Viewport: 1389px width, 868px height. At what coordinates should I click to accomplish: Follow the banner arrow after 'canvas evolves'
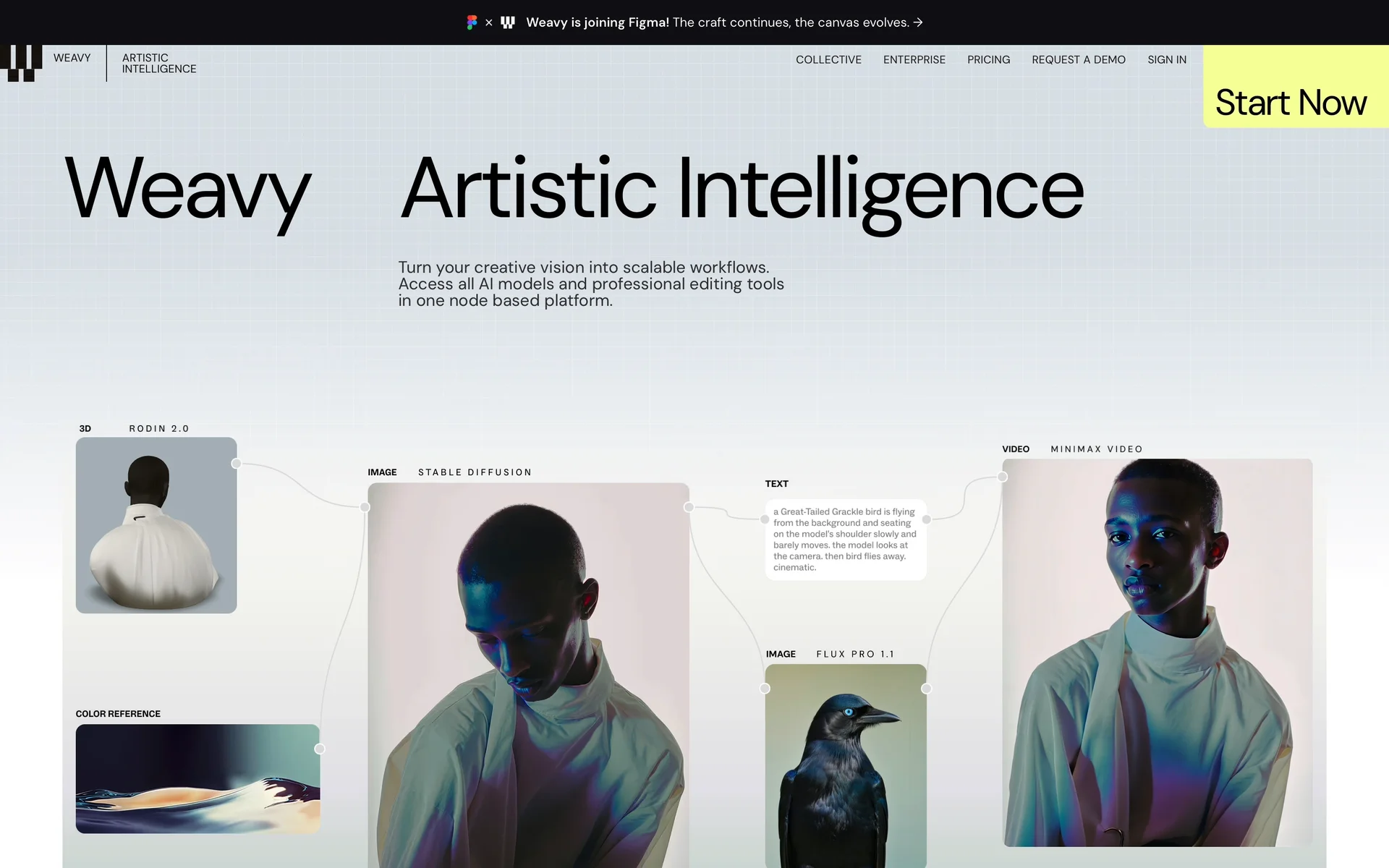tap(918, 22)
